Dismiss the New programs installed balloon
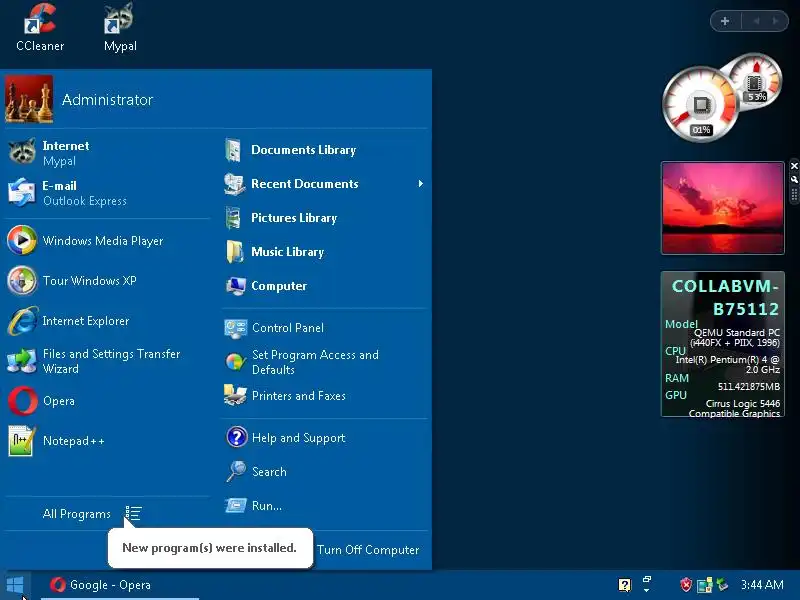 (210, 548)
